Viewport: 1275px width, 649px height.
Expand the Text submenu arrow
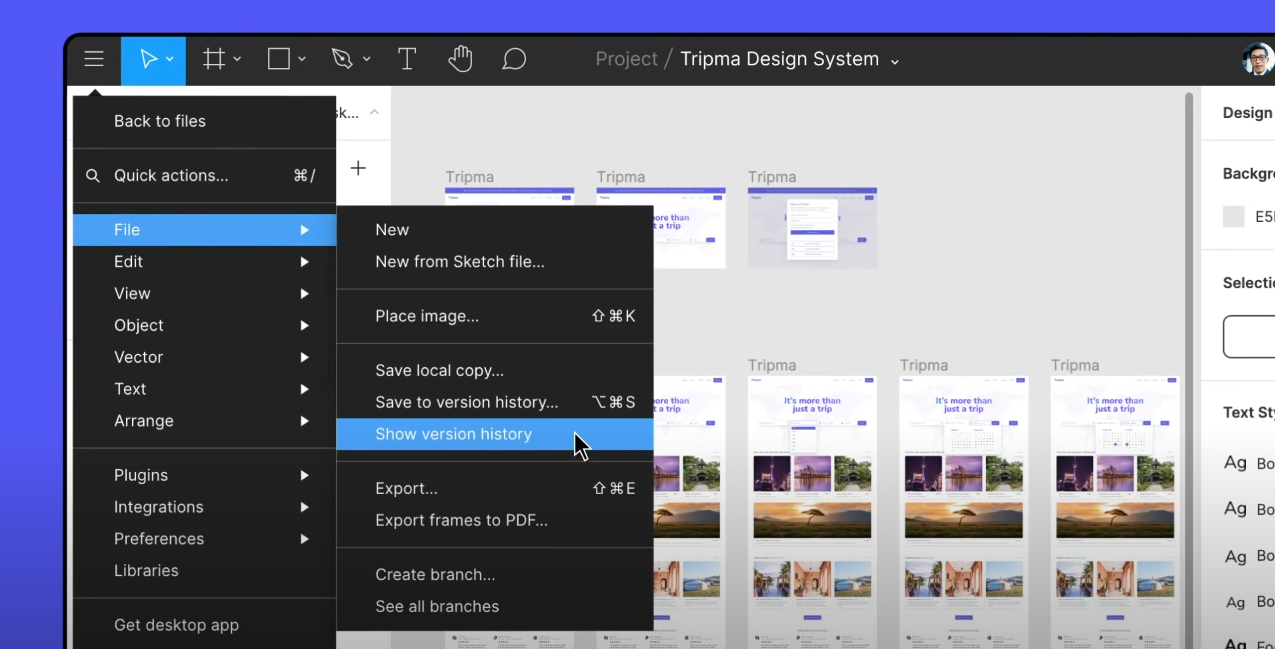coord(304,389)
